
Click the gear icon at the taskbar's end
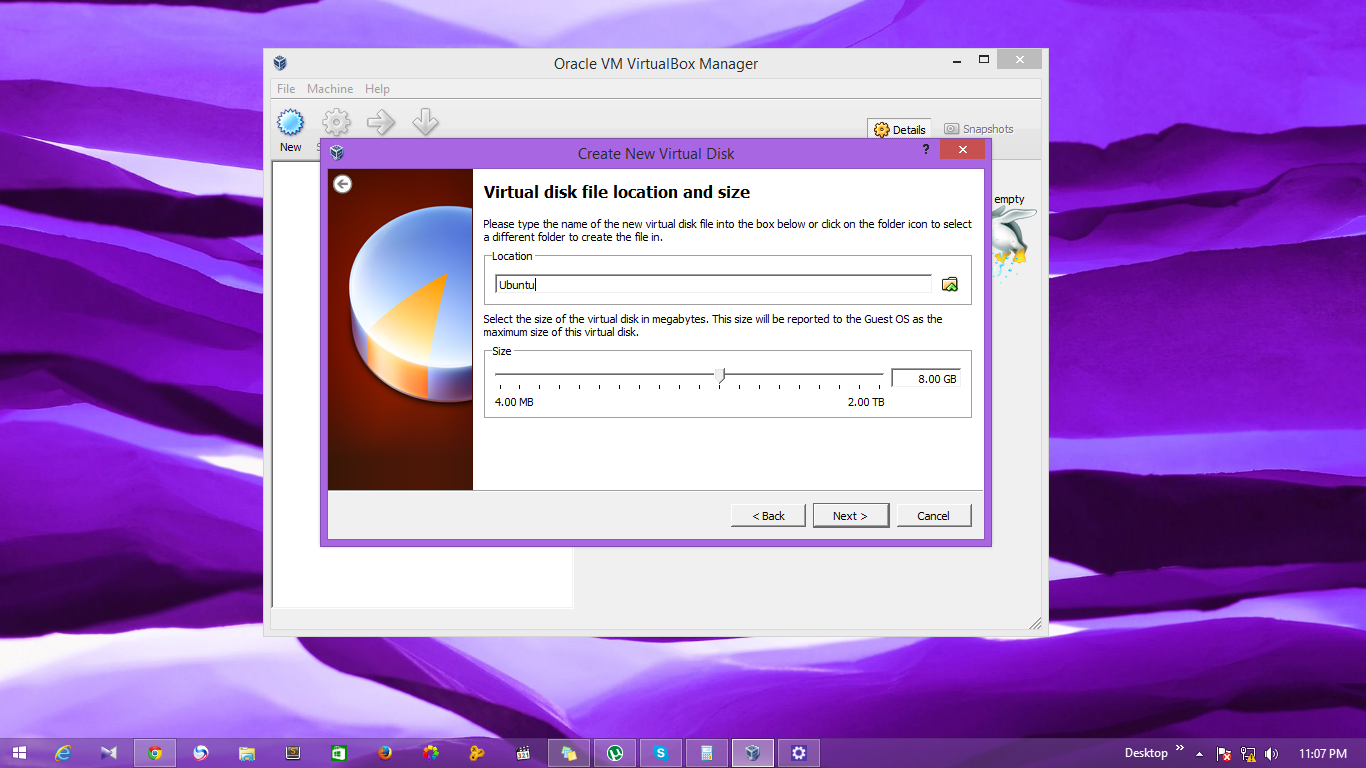pyautogui.click(x=799, y=753)
